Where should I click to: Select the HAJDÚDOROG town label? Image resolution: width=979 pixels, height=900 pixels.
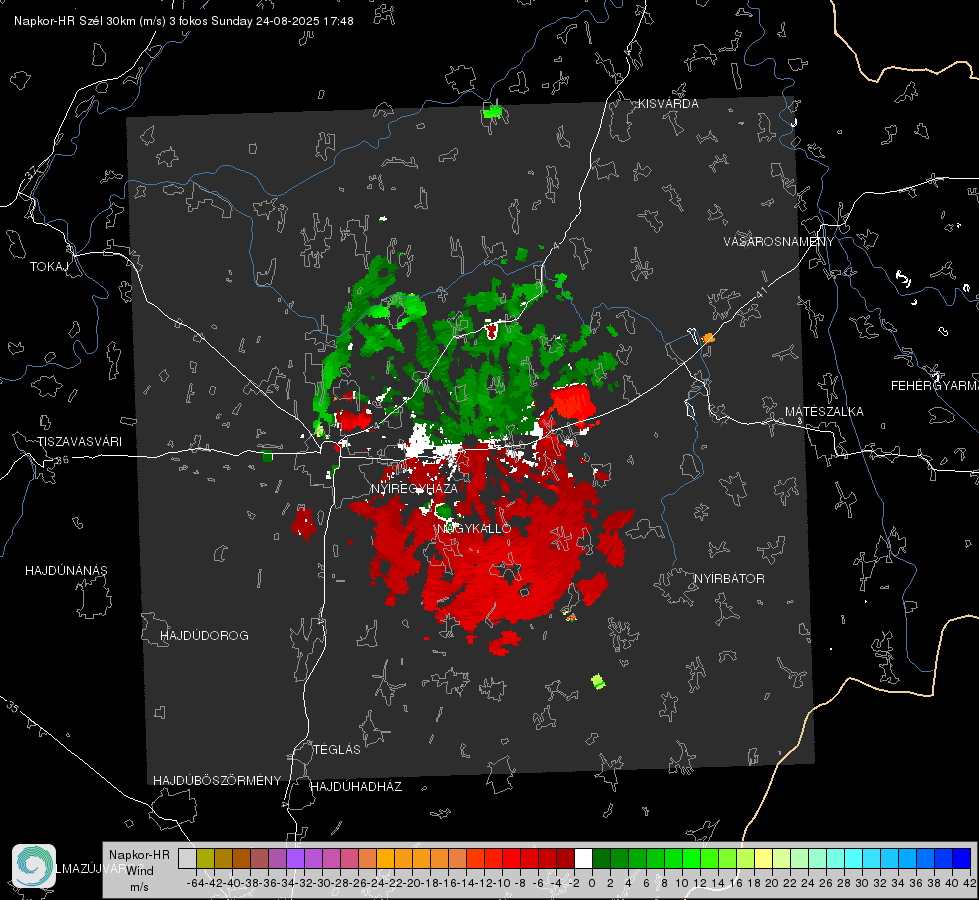(x=204, y=635)
